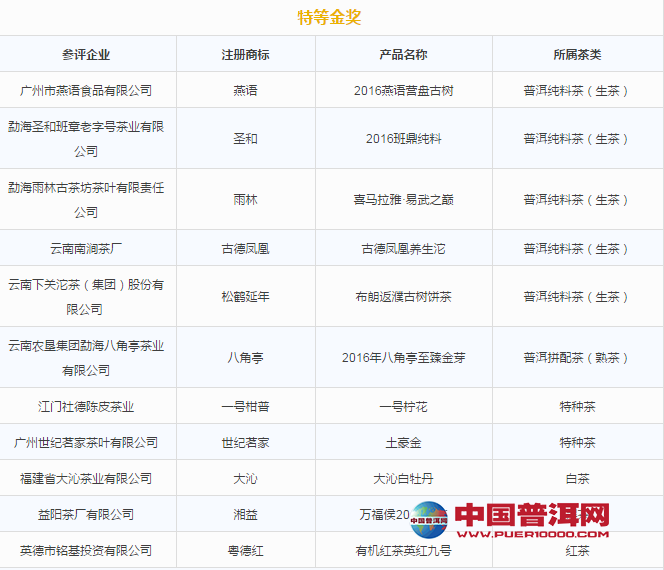The height and width of the screenshot is (570, 664).
Task: Select 英德市铭基投资有限公司 company cell
Action: point(86,550)
